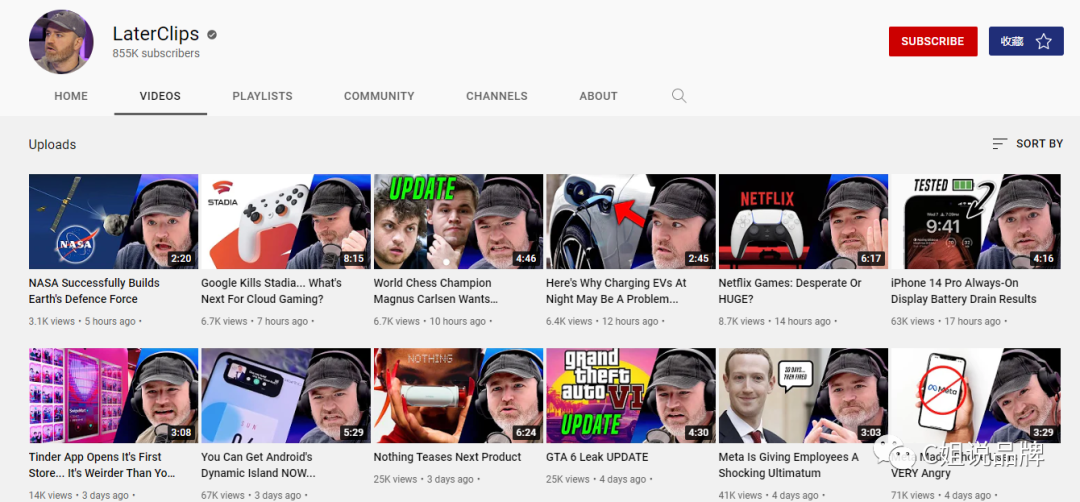
Task: Open the Android Dynamic Island thumbnail
Action: [x=286, y=395]
